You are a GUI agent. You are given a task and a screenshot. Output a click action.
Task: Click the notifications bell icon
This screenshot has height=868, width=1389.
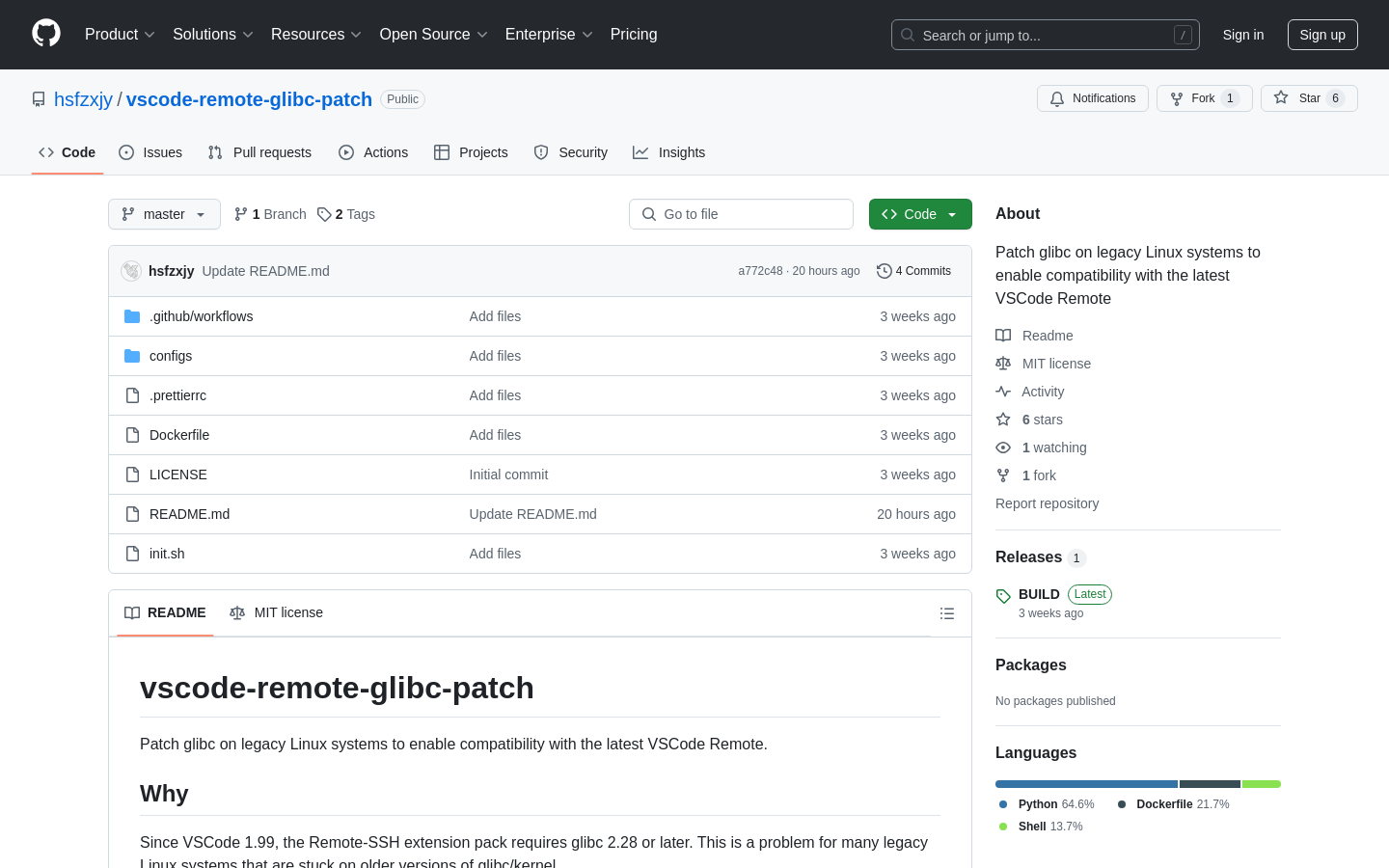point(1057,98)
